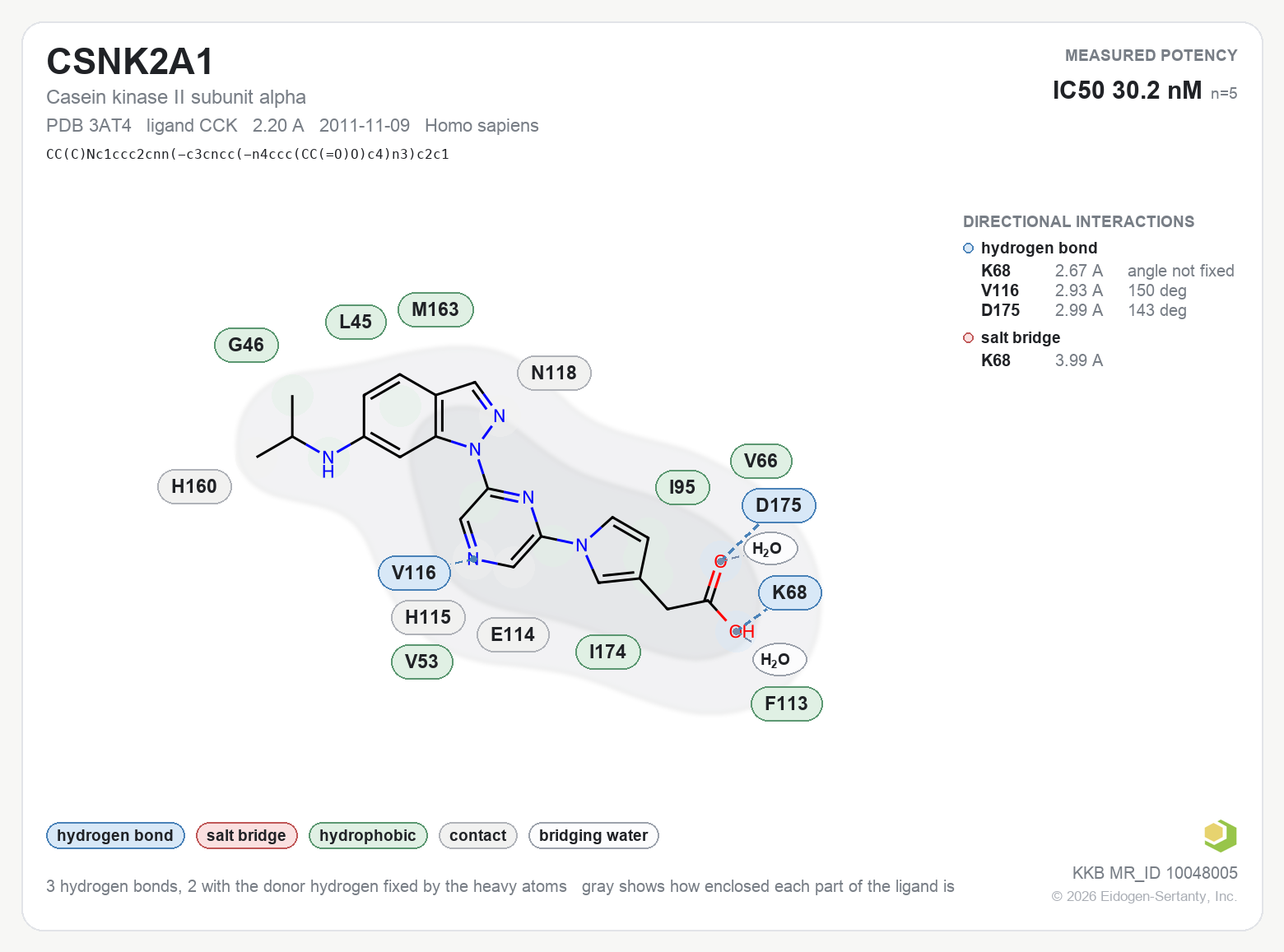The image size is (1284, 952).
Task: Select the contact legend pill
Action: point(478,836)
